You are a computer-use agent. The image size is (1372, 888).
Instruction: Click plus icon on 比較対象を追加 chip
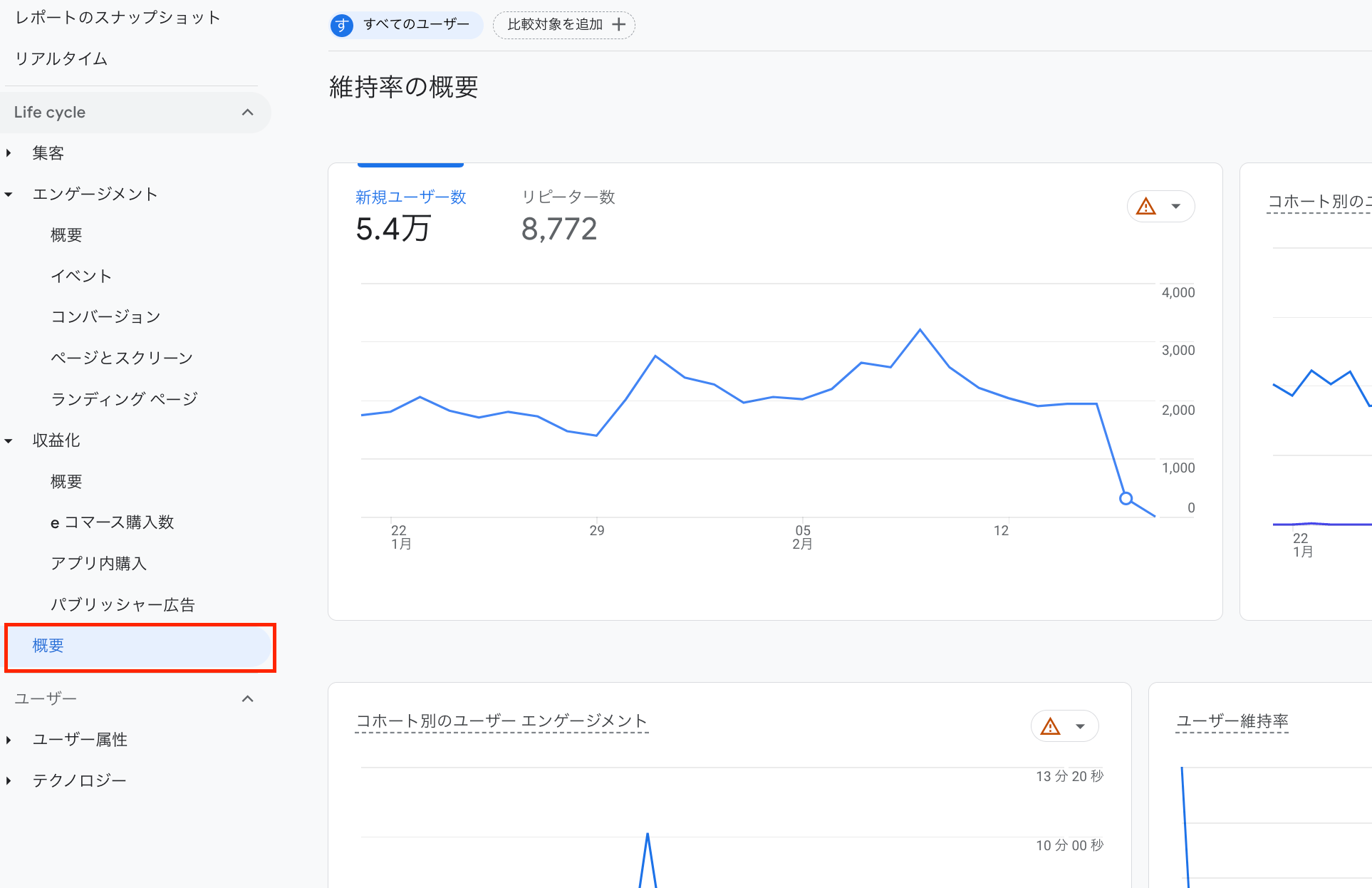619,25
